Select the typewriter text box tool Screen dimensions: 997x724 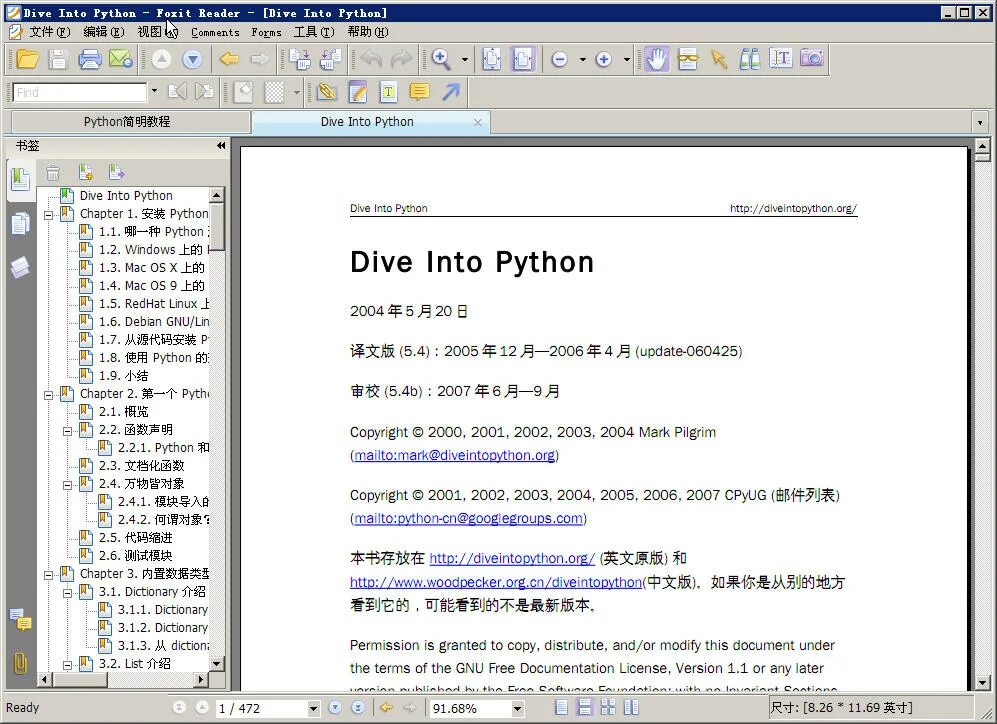click(x=388, y=92)
